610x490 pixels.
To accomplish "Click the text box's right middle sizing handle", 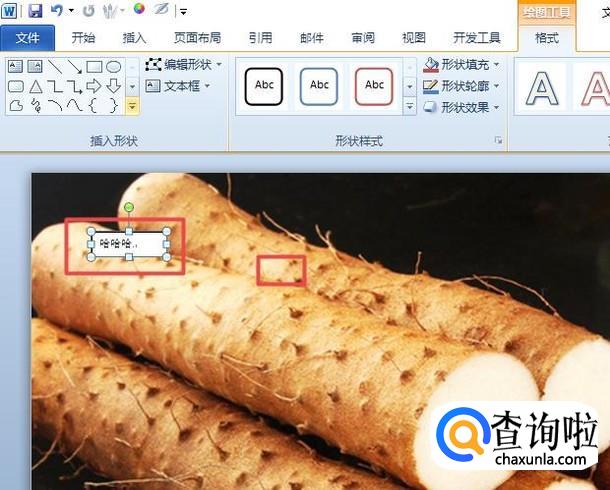I will click(x=167, y=244).
